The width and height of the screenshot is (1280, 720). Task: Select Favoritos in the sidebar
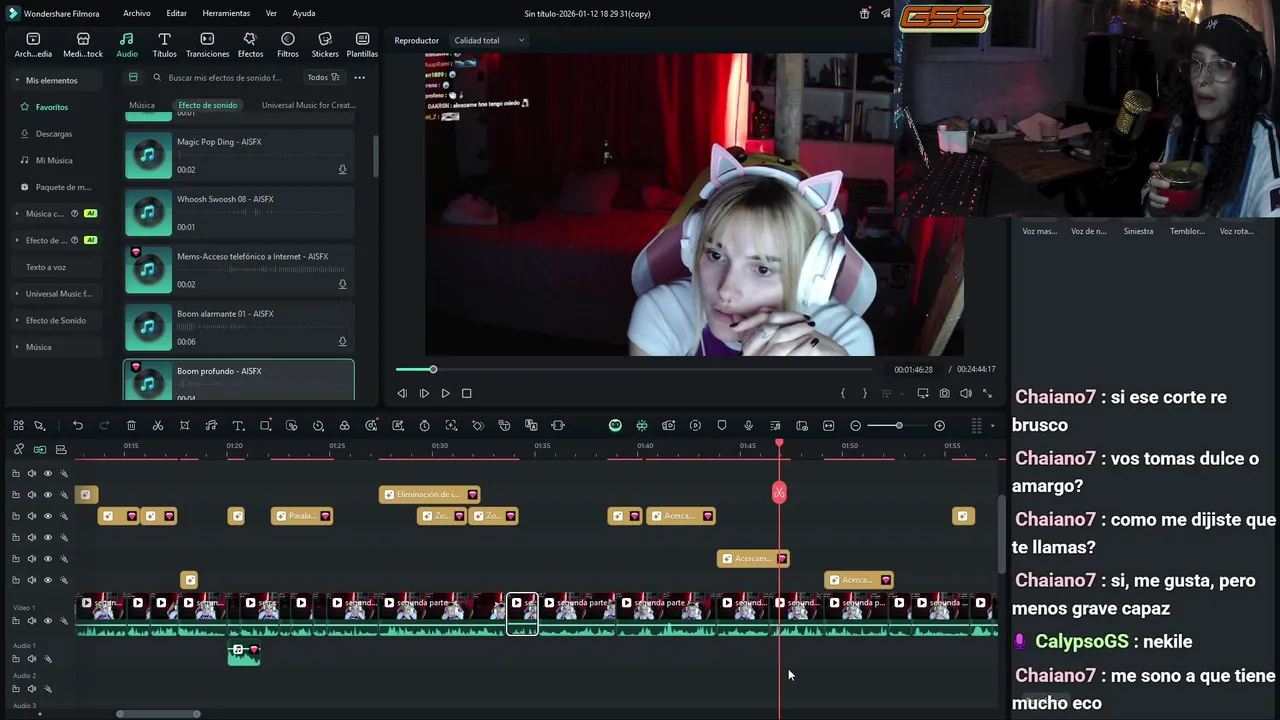pyautogui.click(x=52, y=107)
